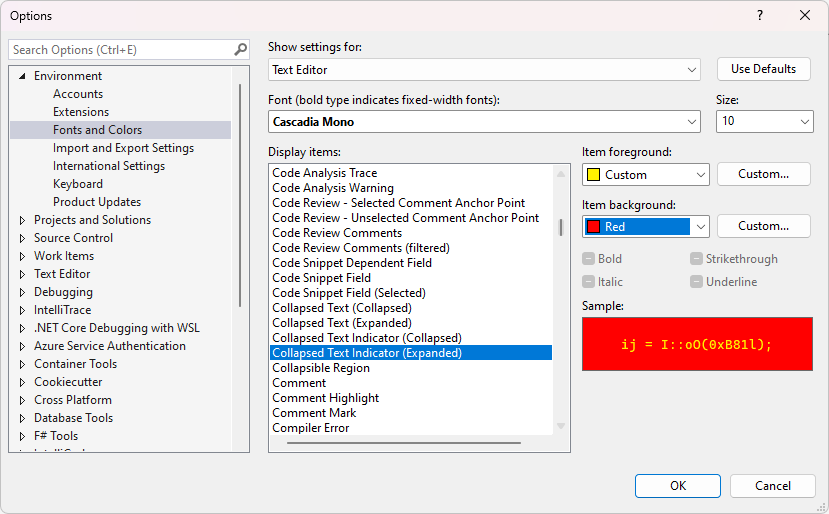Open the Item background dropdown arrow
The width and height of the screenshot is (829, 514).
(x=701, y=226)
